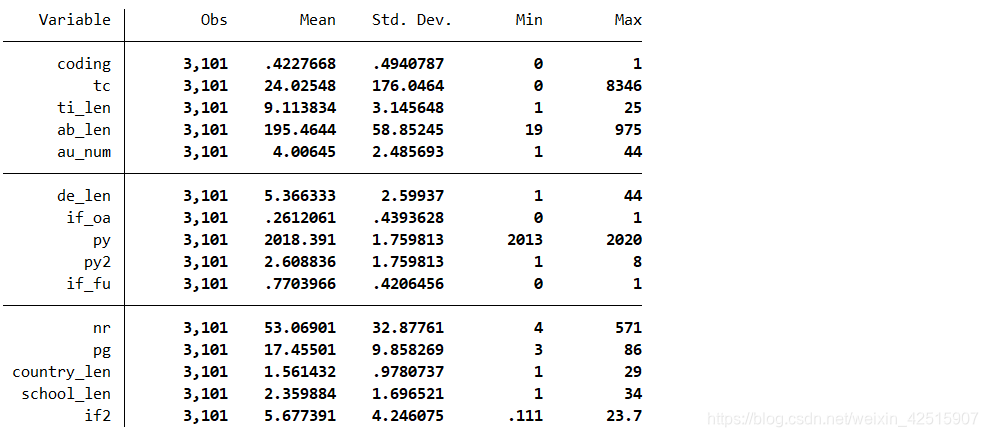Click the std. dev. value 1.696521
This screenshot has height=437, width=988.
point(408,394)
